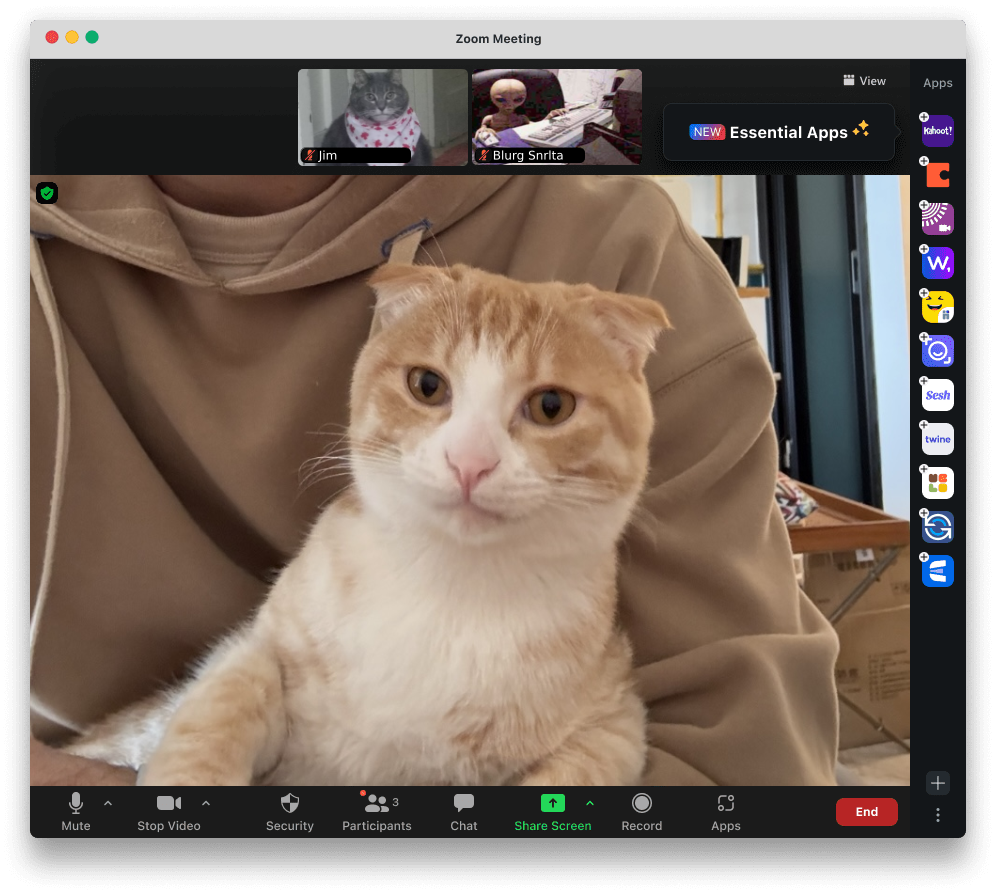Image resolution: width=996 pixels, height=893 pixels.
Task: Stop Video camera button
Action: (x=169, y=812)
